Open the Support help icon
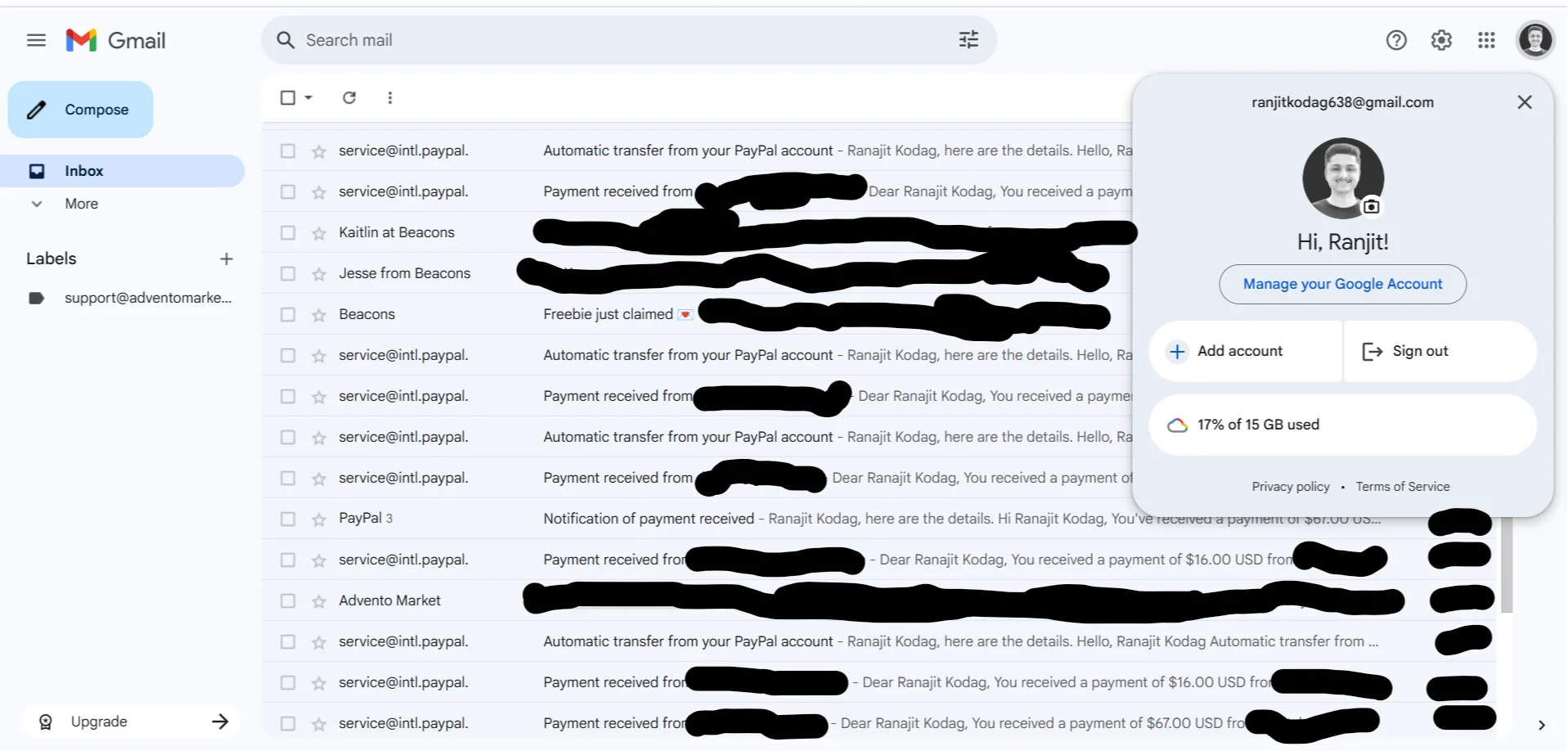The height and width of the screenshot is (751, 1568). click(x=1396, y=40)
